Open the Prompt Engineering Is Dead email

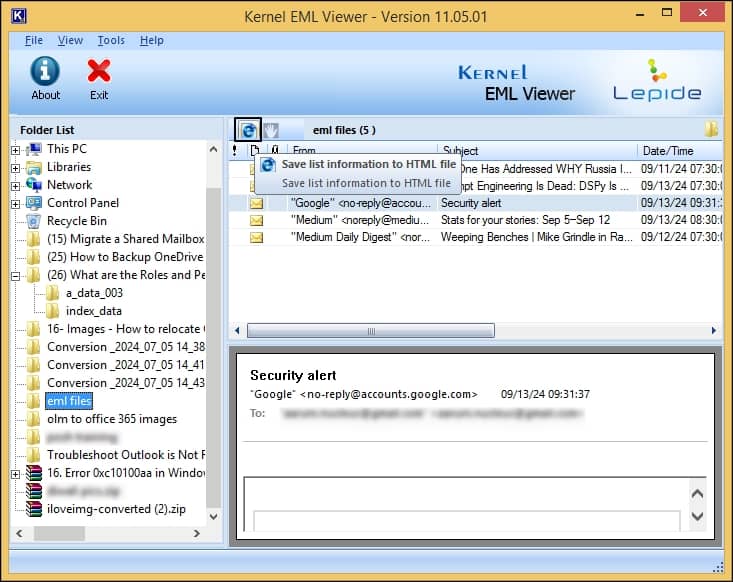pyautogui.click(x=546, y=186)
